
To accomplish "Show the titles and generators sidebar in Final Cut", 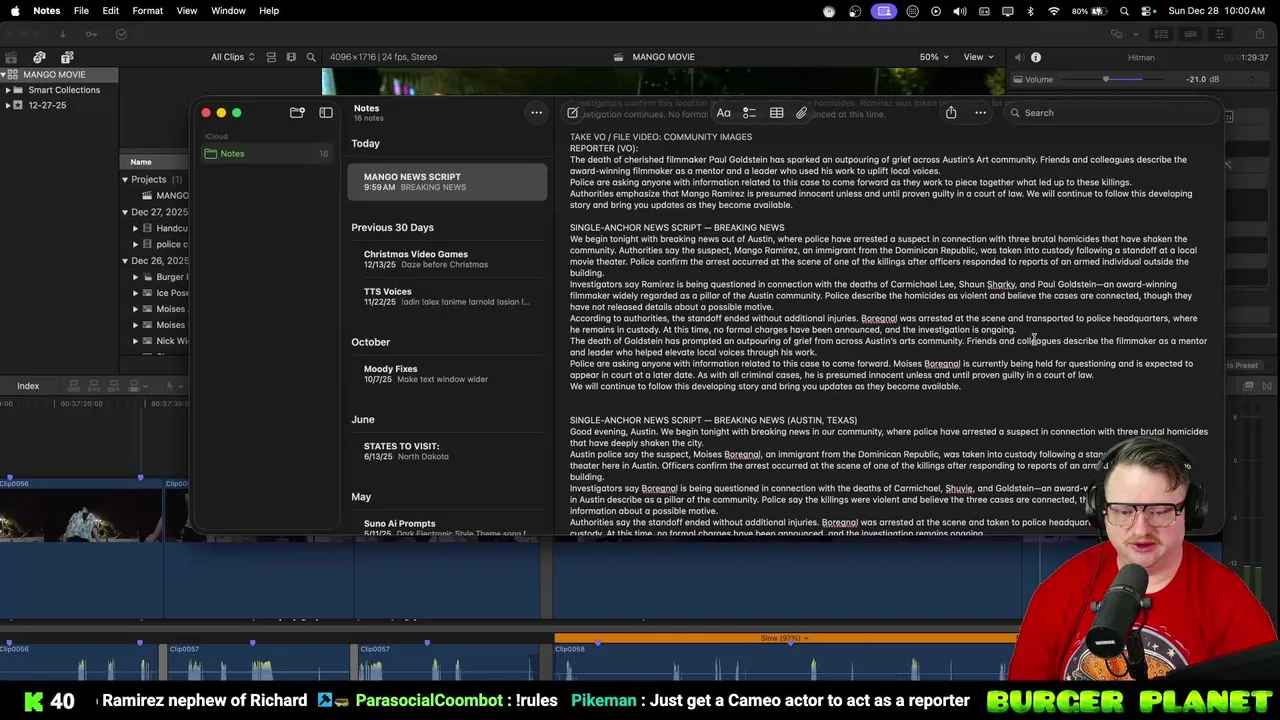I will [67, 57].
